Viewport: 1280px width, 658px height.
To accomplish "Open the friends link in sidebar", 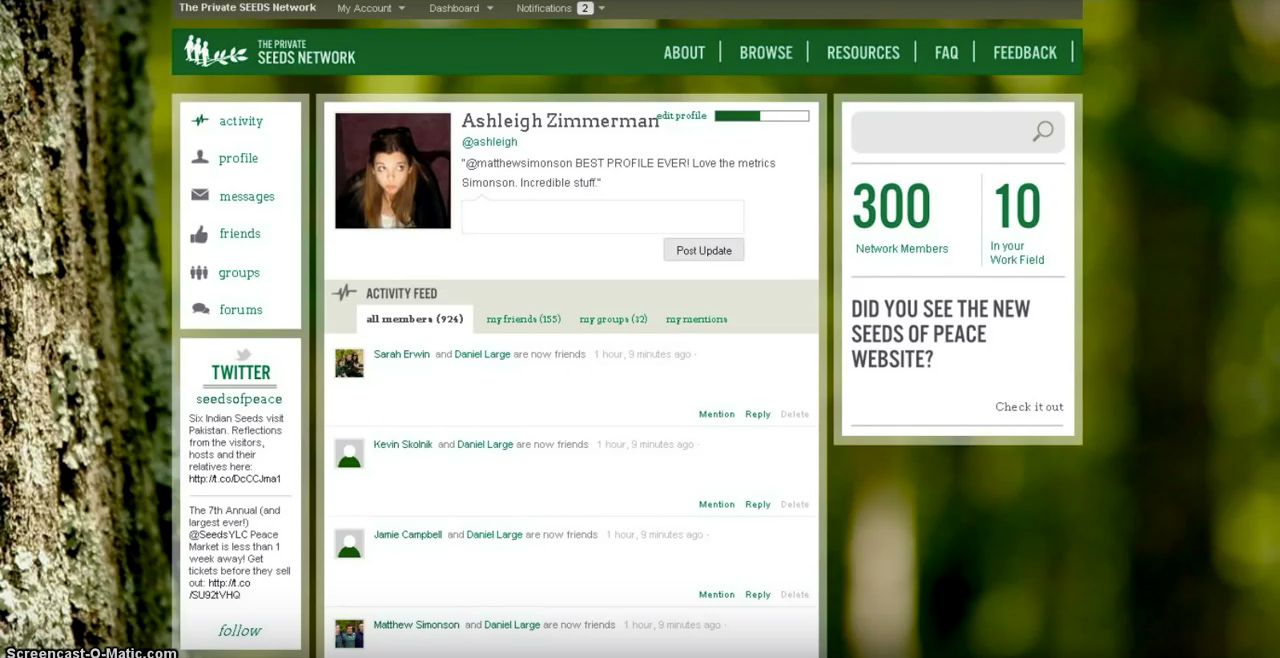I will tap(240, 233).
